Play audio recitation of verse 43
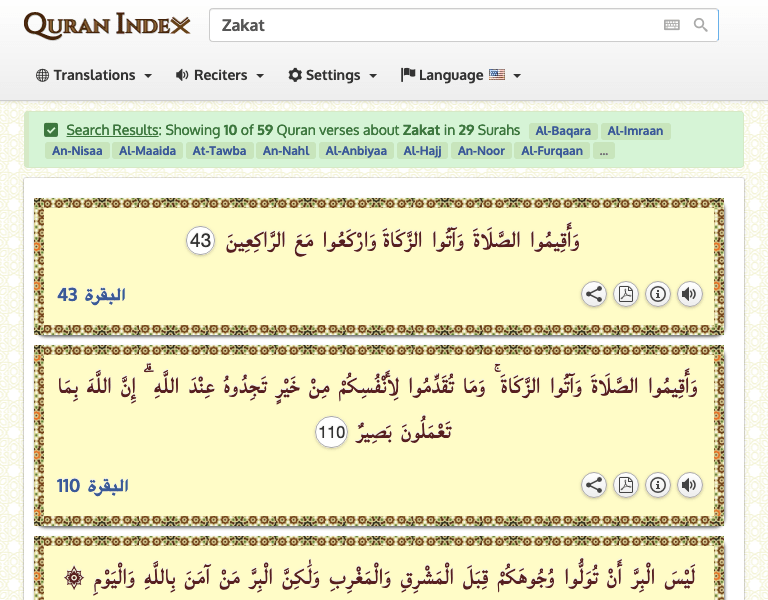 pyautogui.click(x=689, y=294)
